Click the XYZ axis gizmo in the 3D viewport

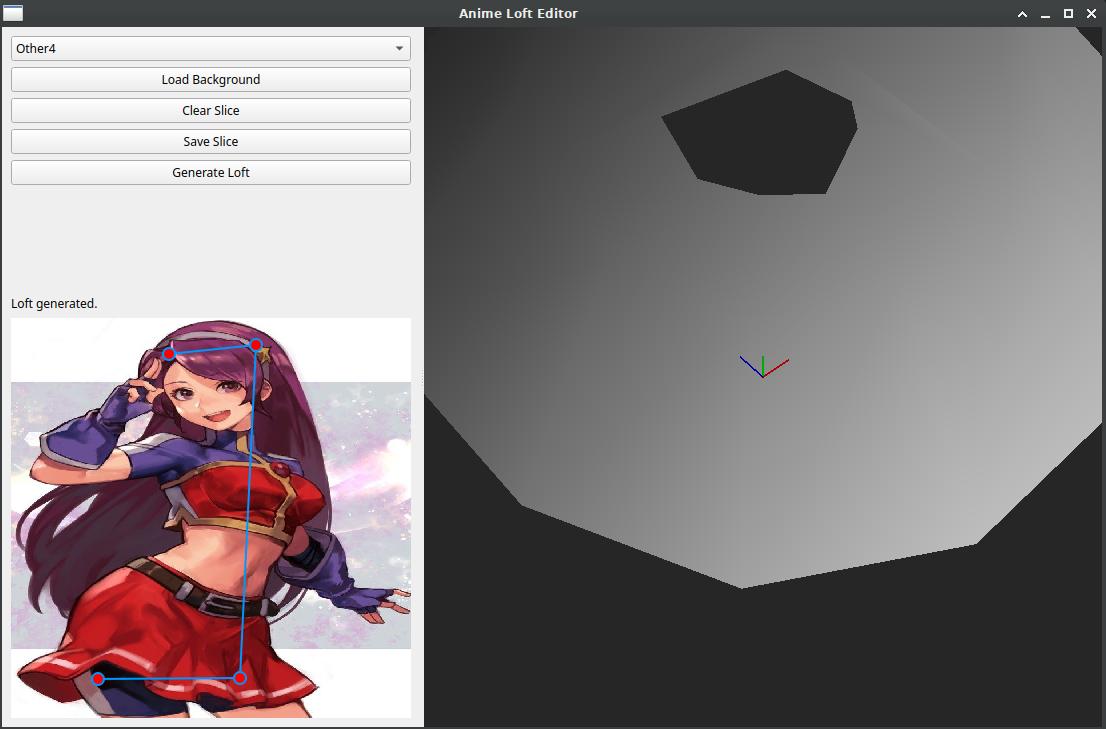pos(763,367)
